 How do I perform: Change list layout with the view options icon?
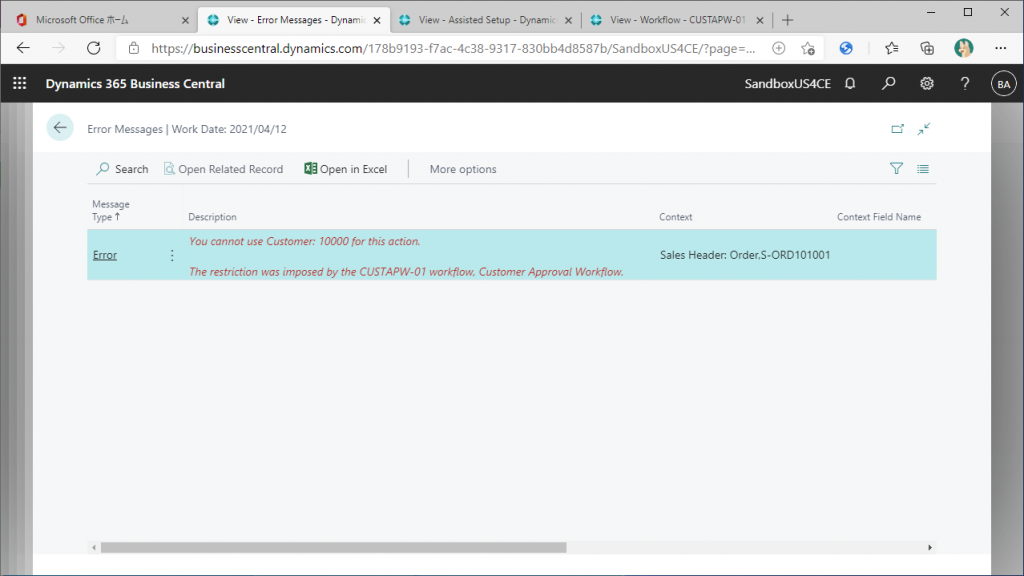pyautogui.click(x=923, y=168)
